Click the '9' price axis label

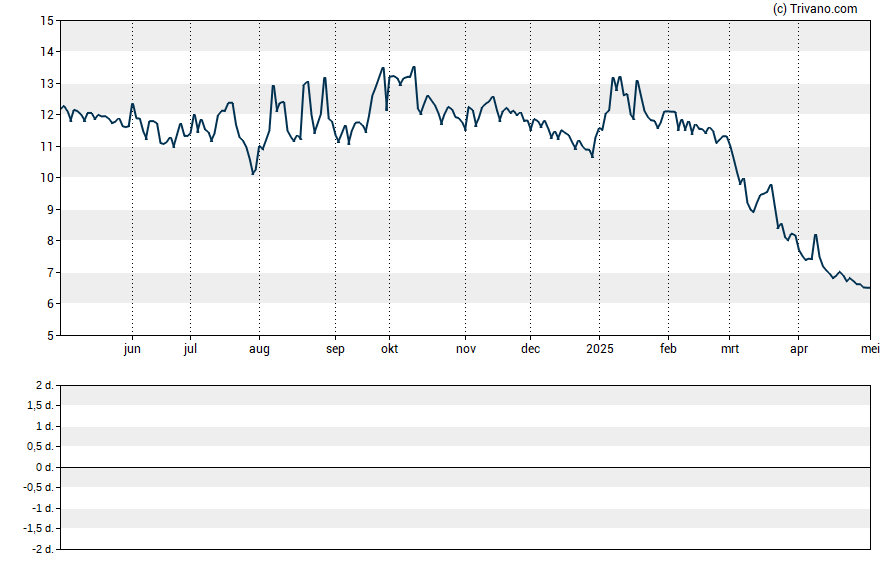50,209
